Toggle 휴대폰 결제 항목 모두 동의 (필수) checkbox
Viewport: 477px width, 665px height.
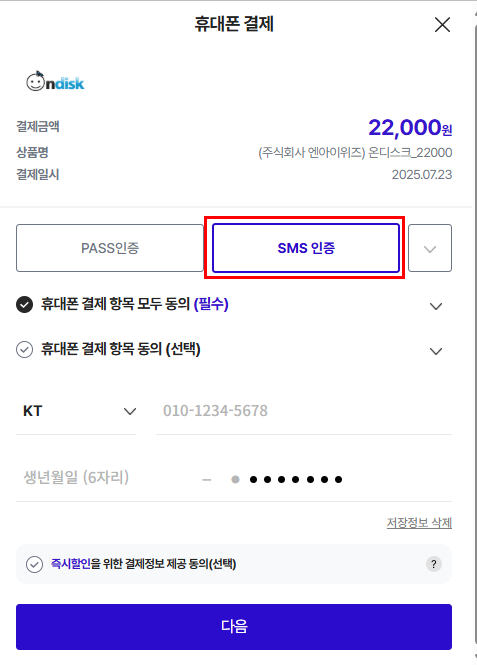coord(25,304)
